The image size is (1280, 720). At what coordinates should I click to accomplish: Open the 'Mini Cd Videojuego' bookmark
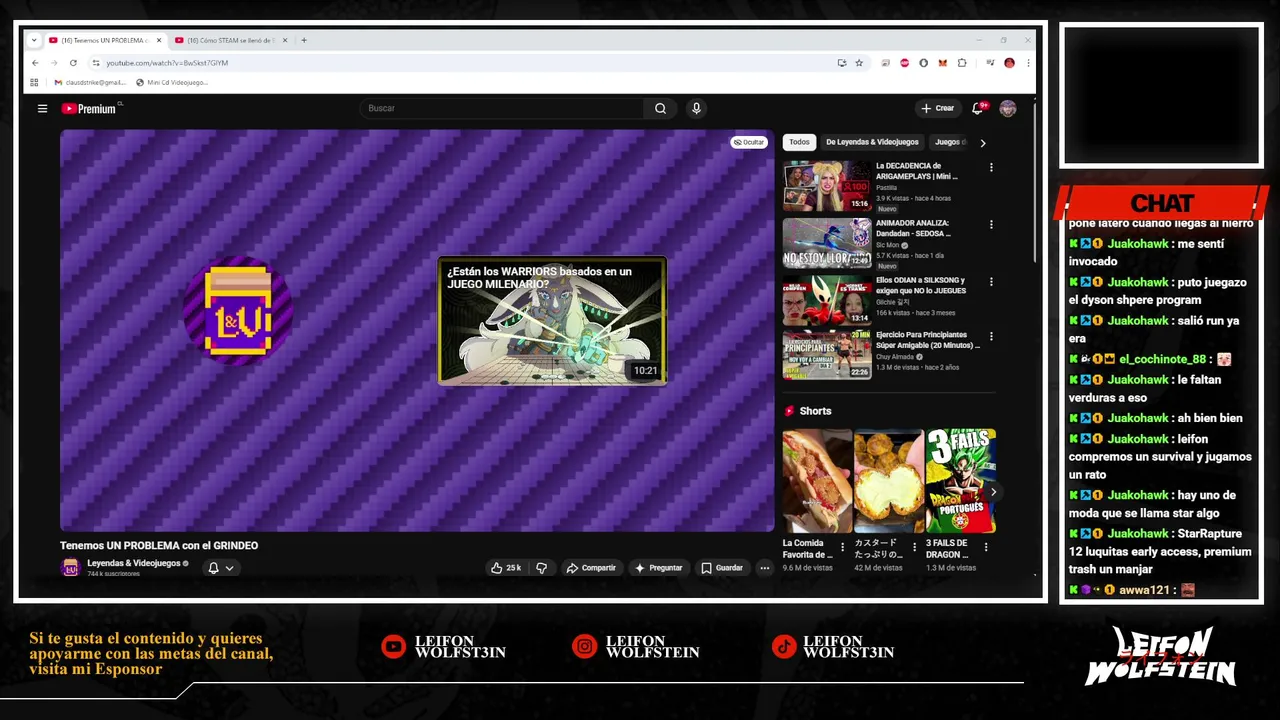[172, 82]
